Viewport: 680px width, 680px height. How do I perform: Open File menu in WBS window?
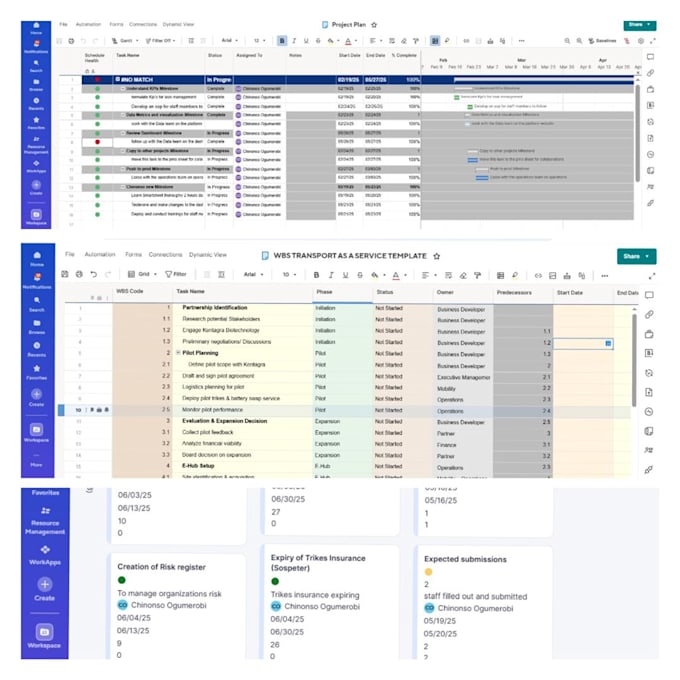coord(70,254)
